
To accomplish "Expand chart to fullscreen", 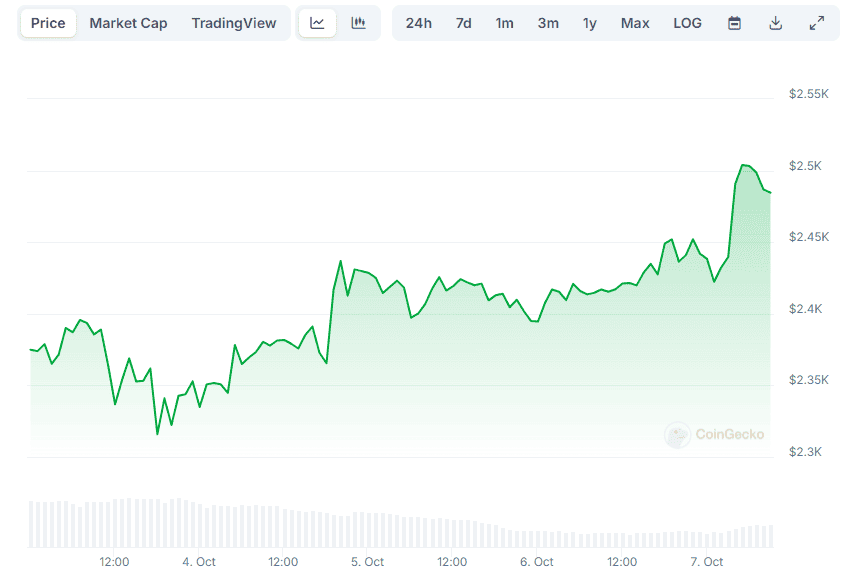I will (816, 23).
